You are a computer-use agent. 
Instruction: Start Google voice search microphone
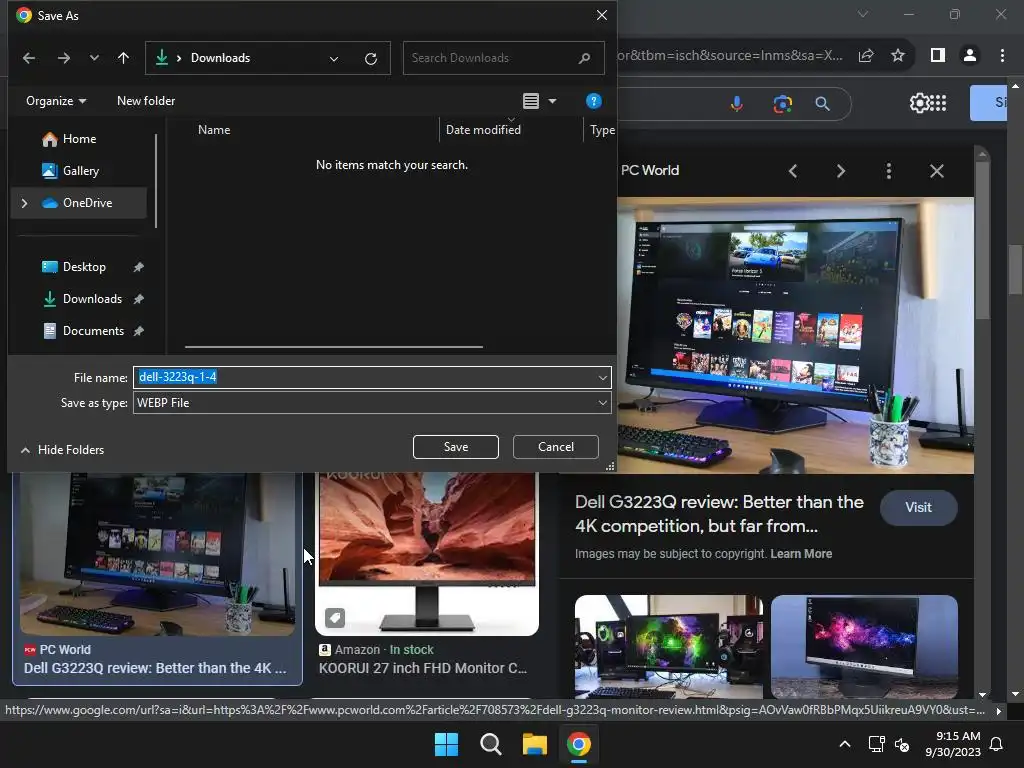(x=737, y=103)
